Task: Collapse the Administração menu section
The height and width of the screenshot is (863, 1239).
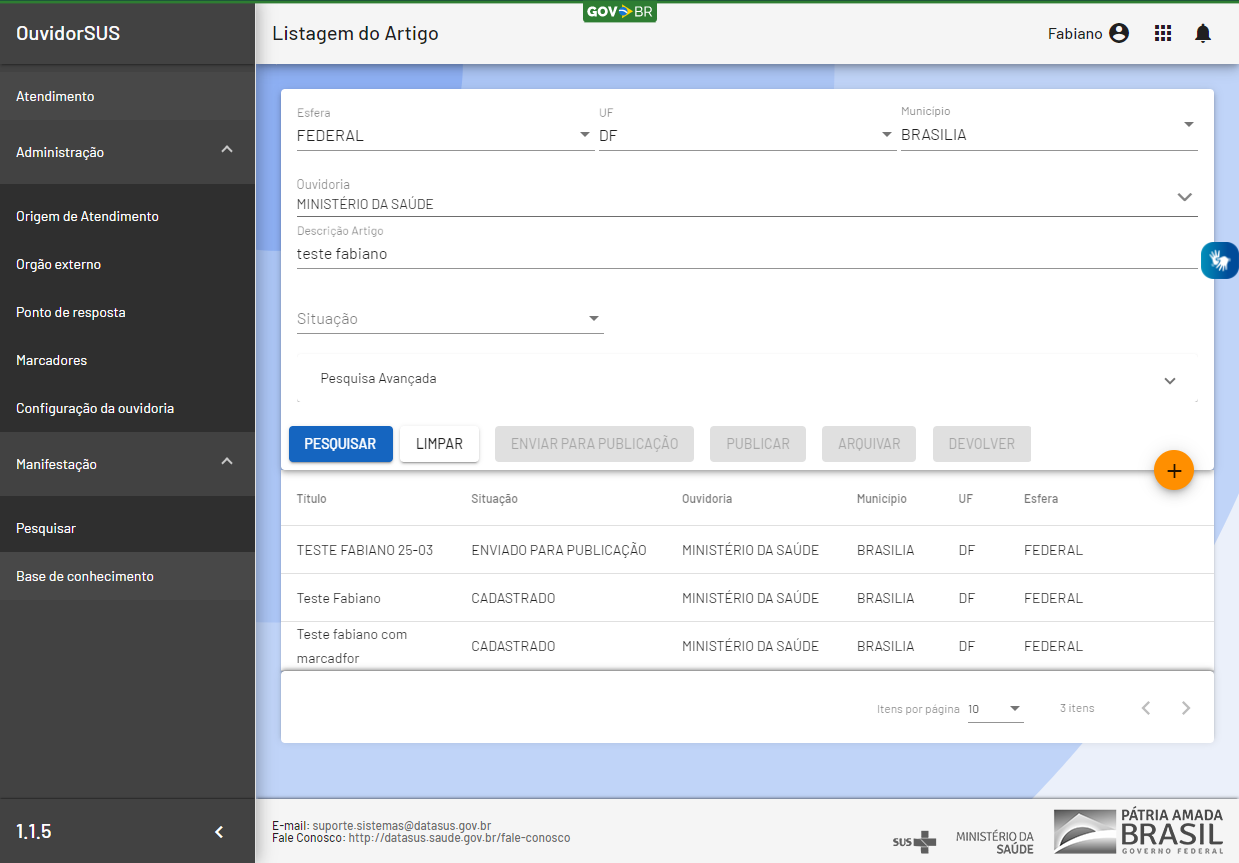Action: pos(227,152)
